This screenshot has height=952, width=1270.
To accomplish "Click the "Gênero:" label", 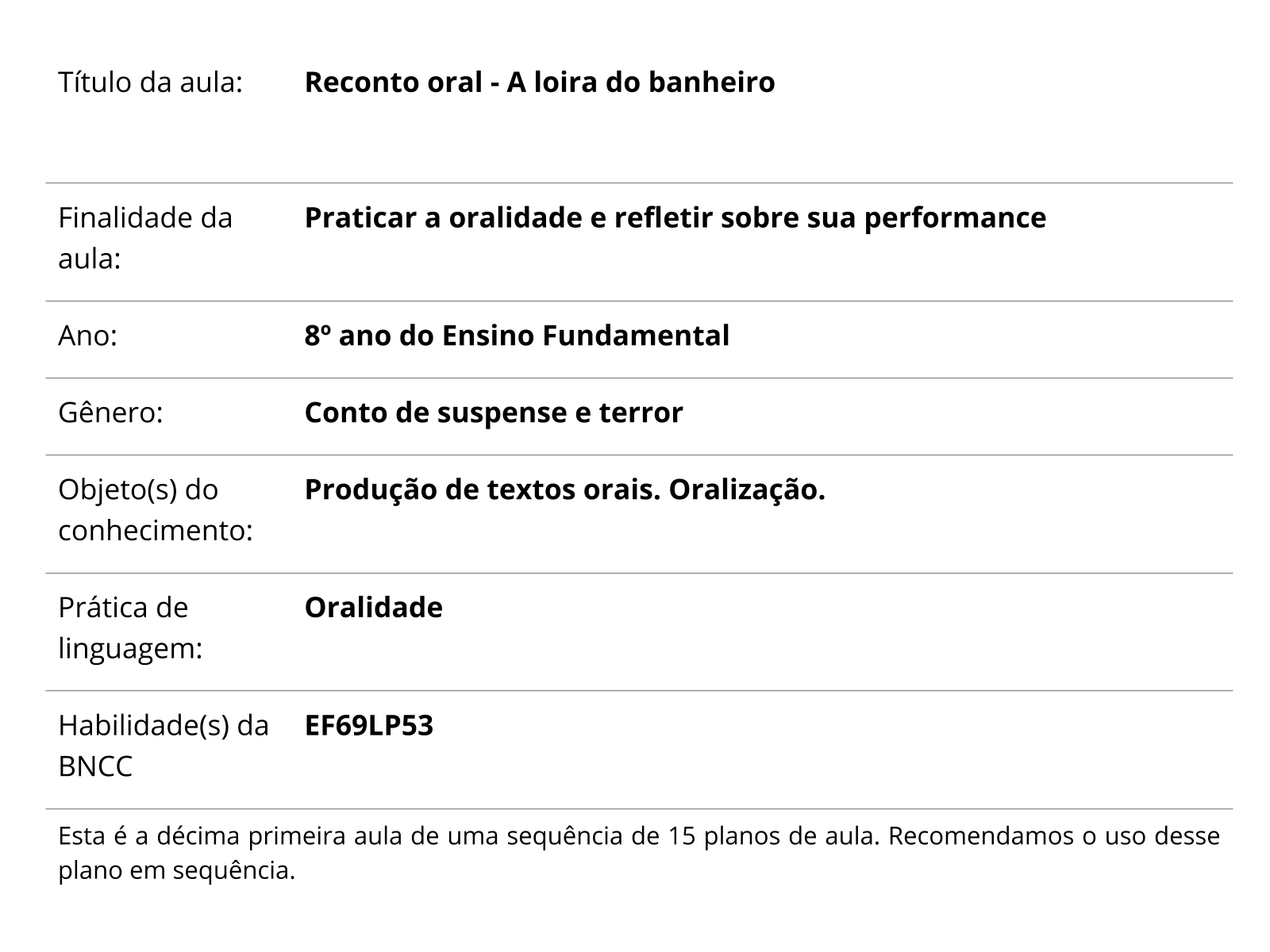I will [x=110, y=413].
